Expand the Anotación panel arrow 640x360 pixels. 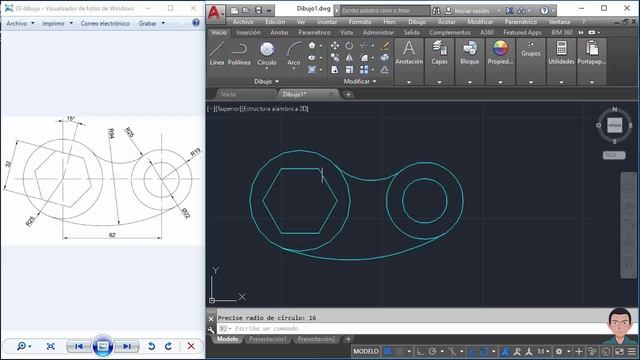click(409, 82)
